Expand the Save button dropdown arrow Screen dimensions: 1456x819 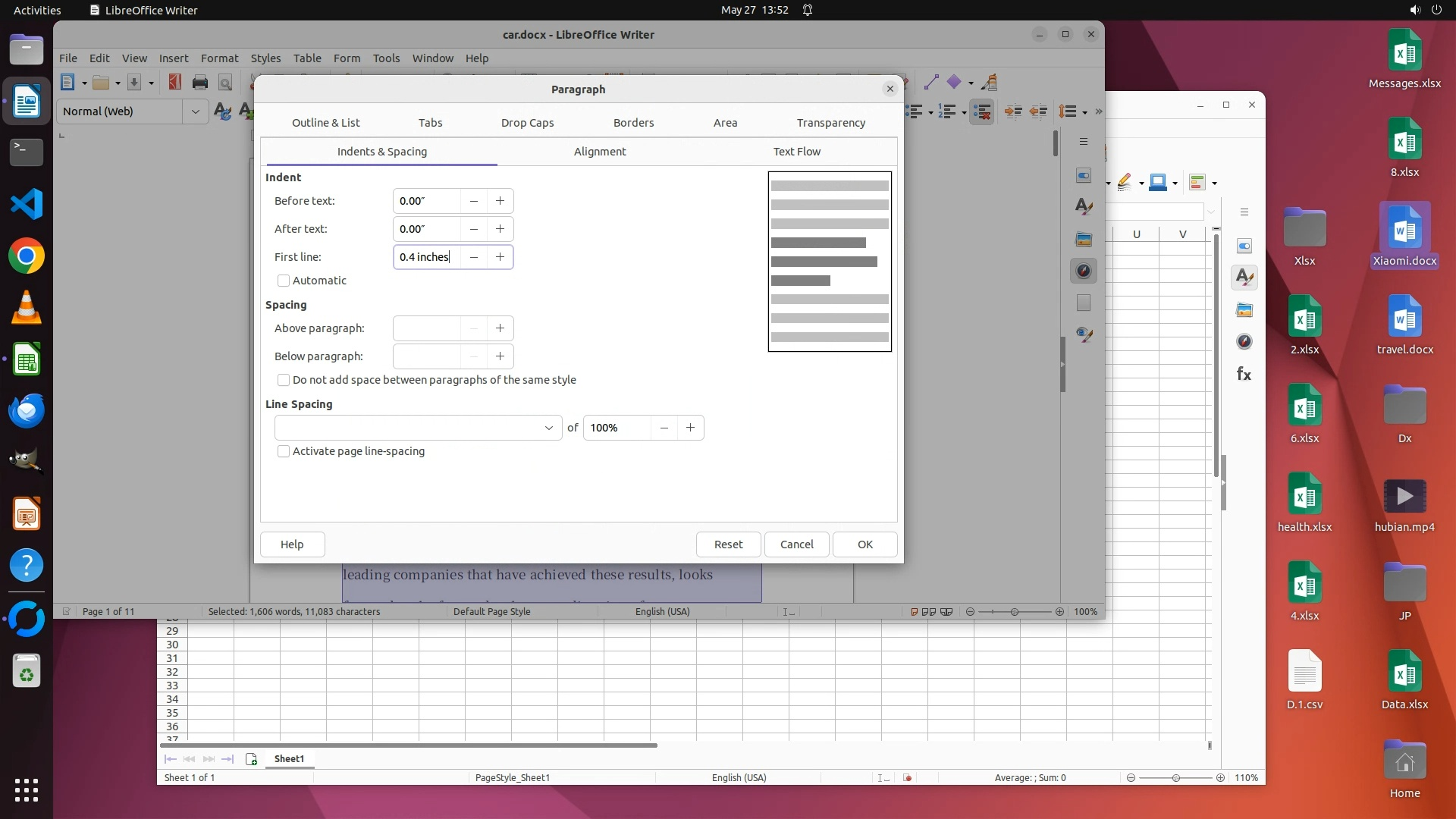coord(151,83)
